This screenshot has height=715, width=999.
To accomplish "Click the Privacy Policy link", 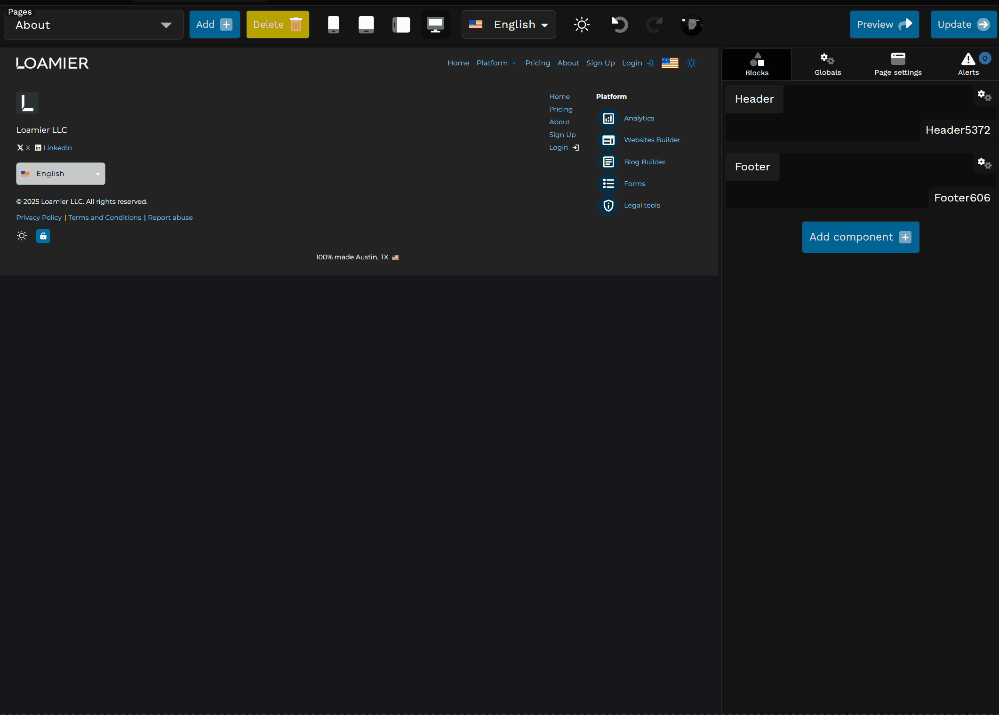I will (x=39, y=217).
